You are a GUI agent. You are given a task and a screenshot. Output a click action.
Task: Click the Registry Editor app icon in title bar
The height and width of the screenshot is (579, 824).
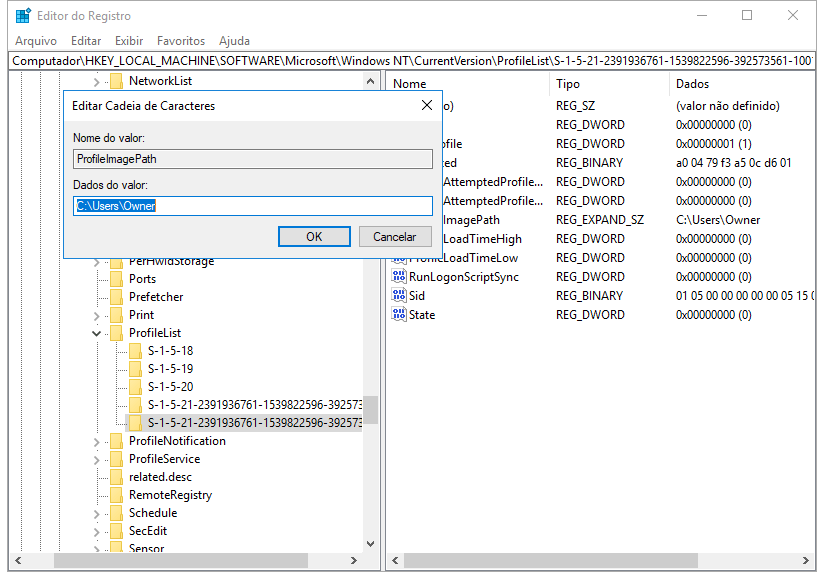(22, 16)
